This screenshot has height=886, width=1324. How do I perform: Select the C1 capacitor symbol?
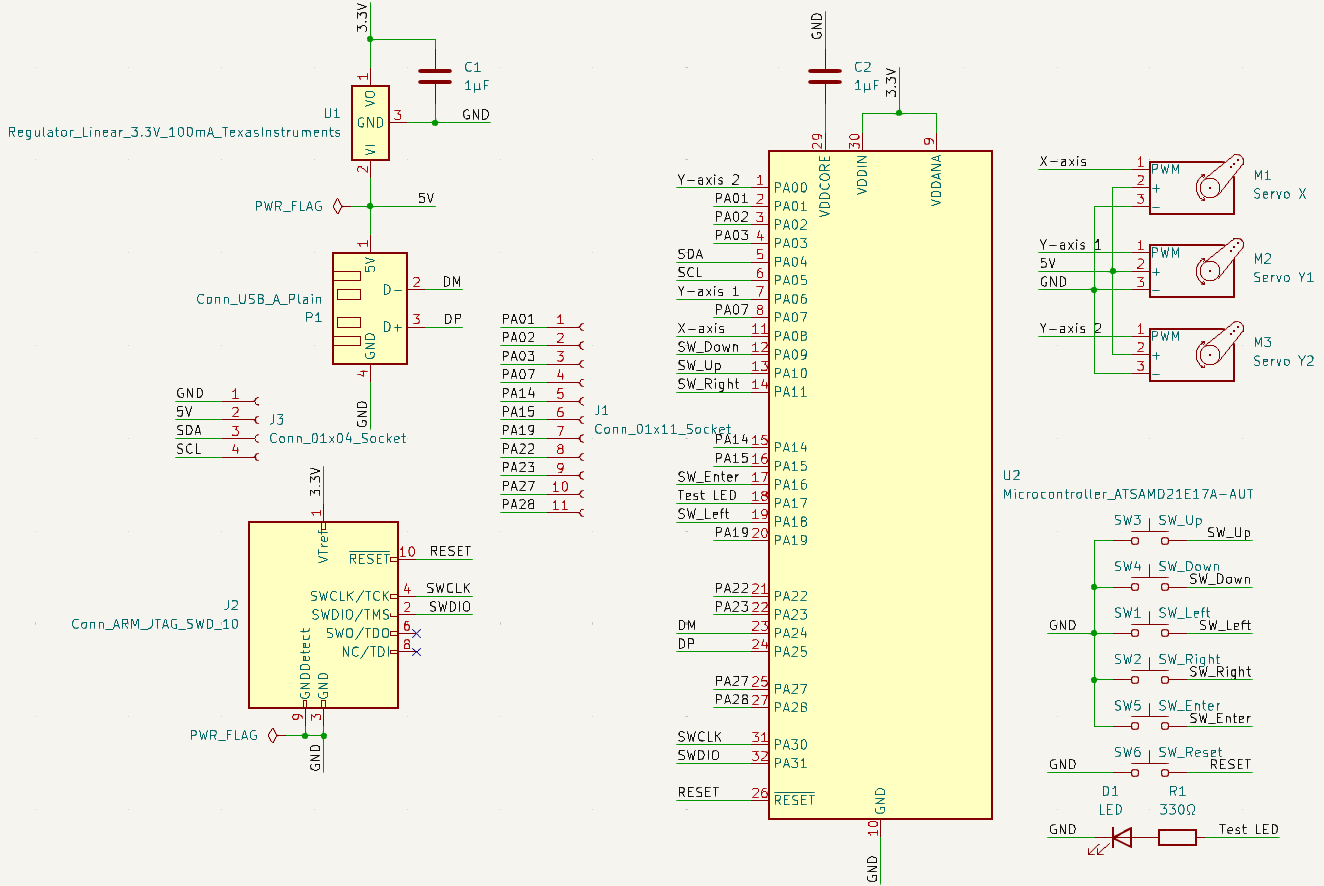click(x=435, y=75)
